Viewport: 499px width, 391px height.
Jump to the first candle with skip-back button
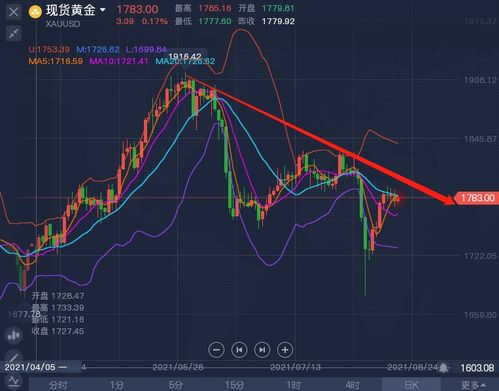coord(239,350)
